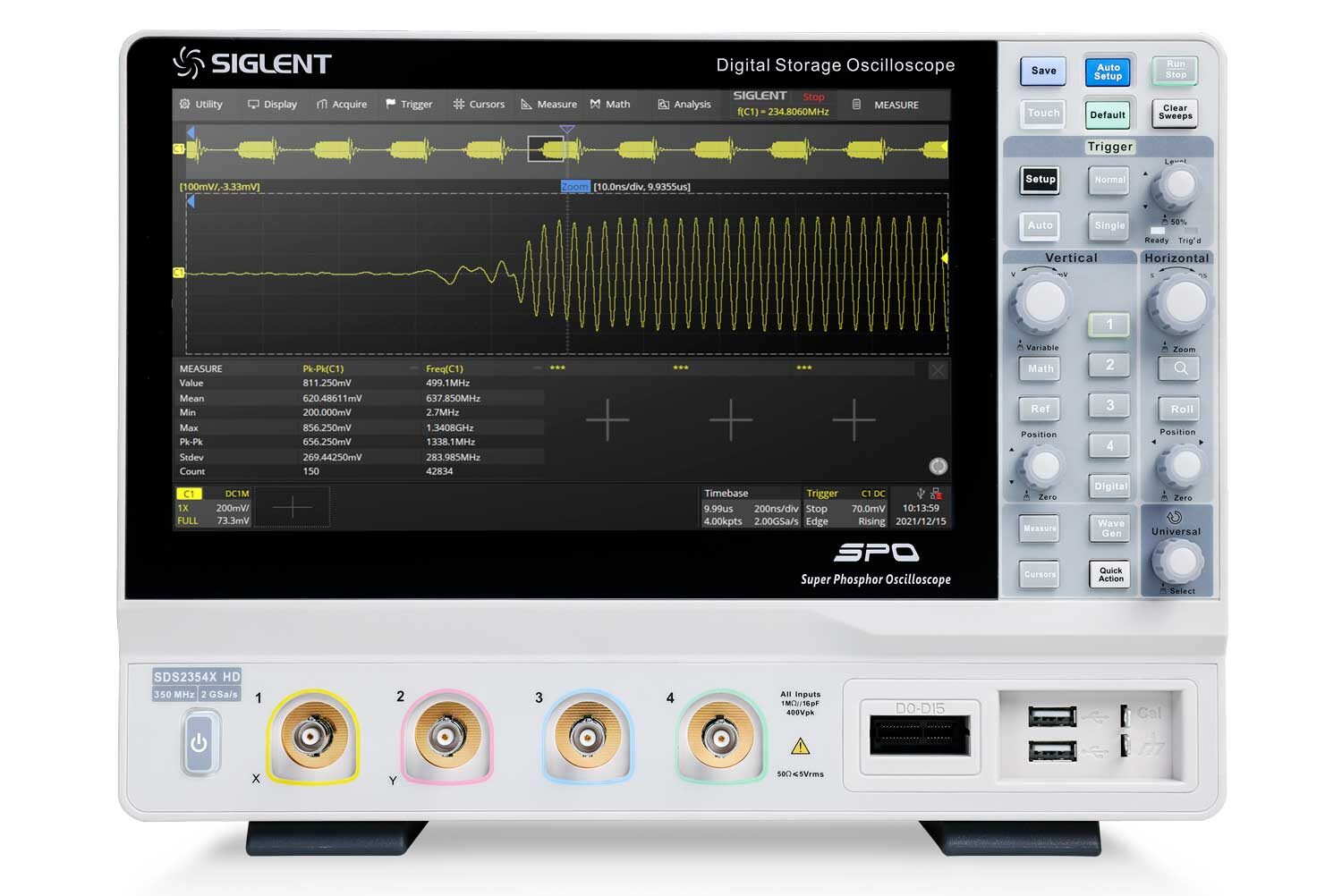Tap the round reset statistics icon
This screenshot has height=896, width=1342.
pos(938,466)
